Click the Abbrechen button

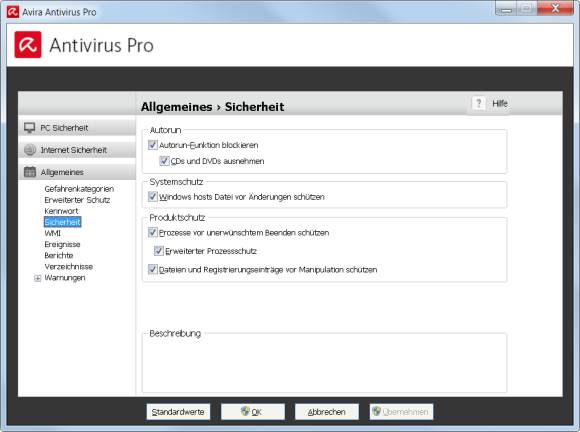(327, 412)
